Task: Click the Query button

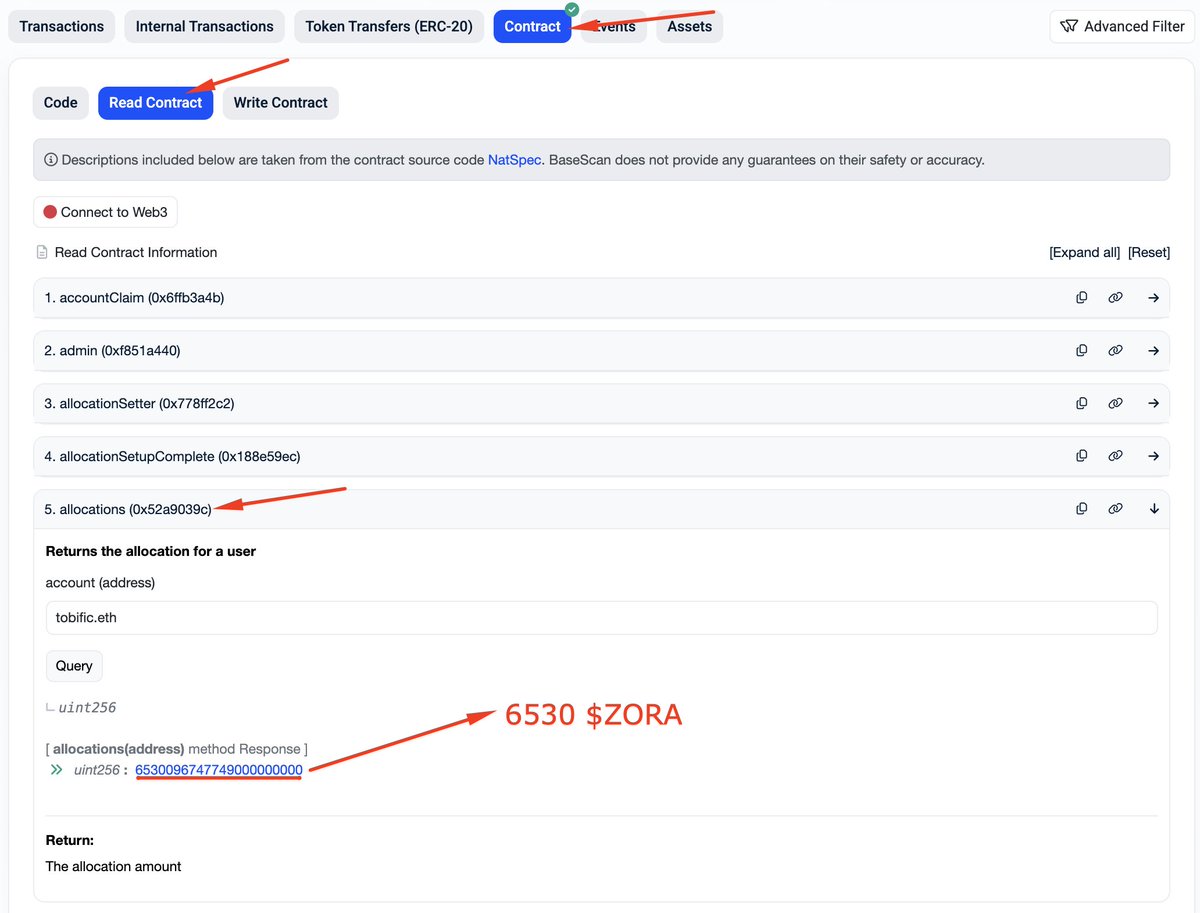Action: (74, 666)
